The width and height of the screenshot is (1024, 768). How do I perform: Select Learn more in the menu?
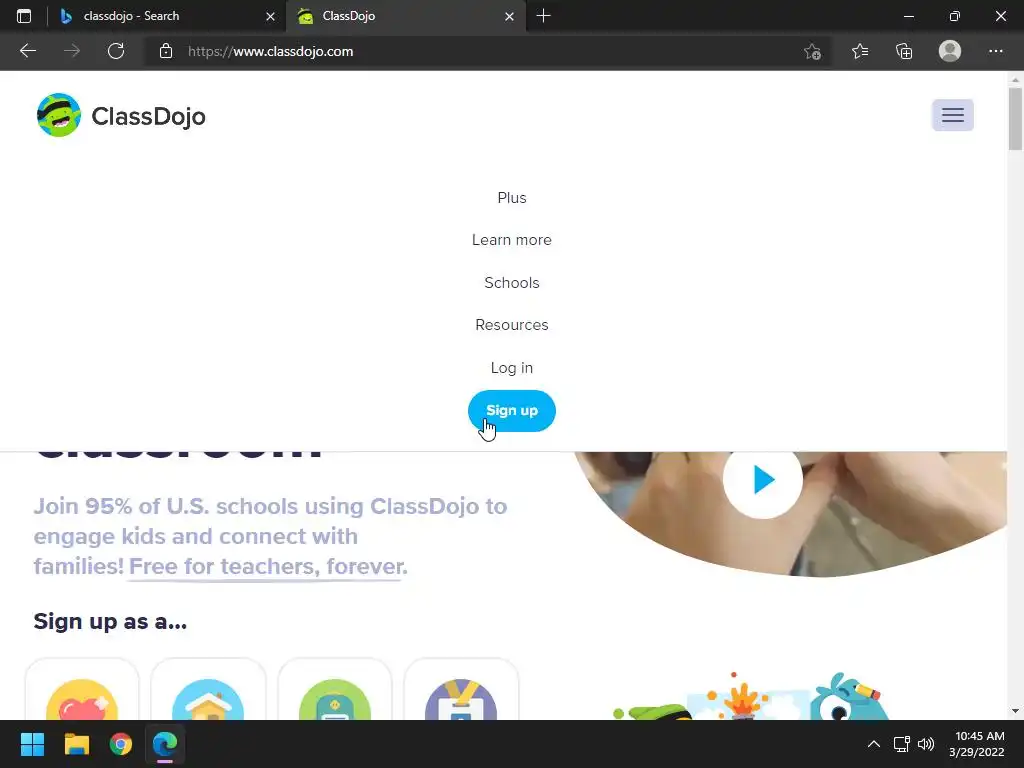coord(511,240)
